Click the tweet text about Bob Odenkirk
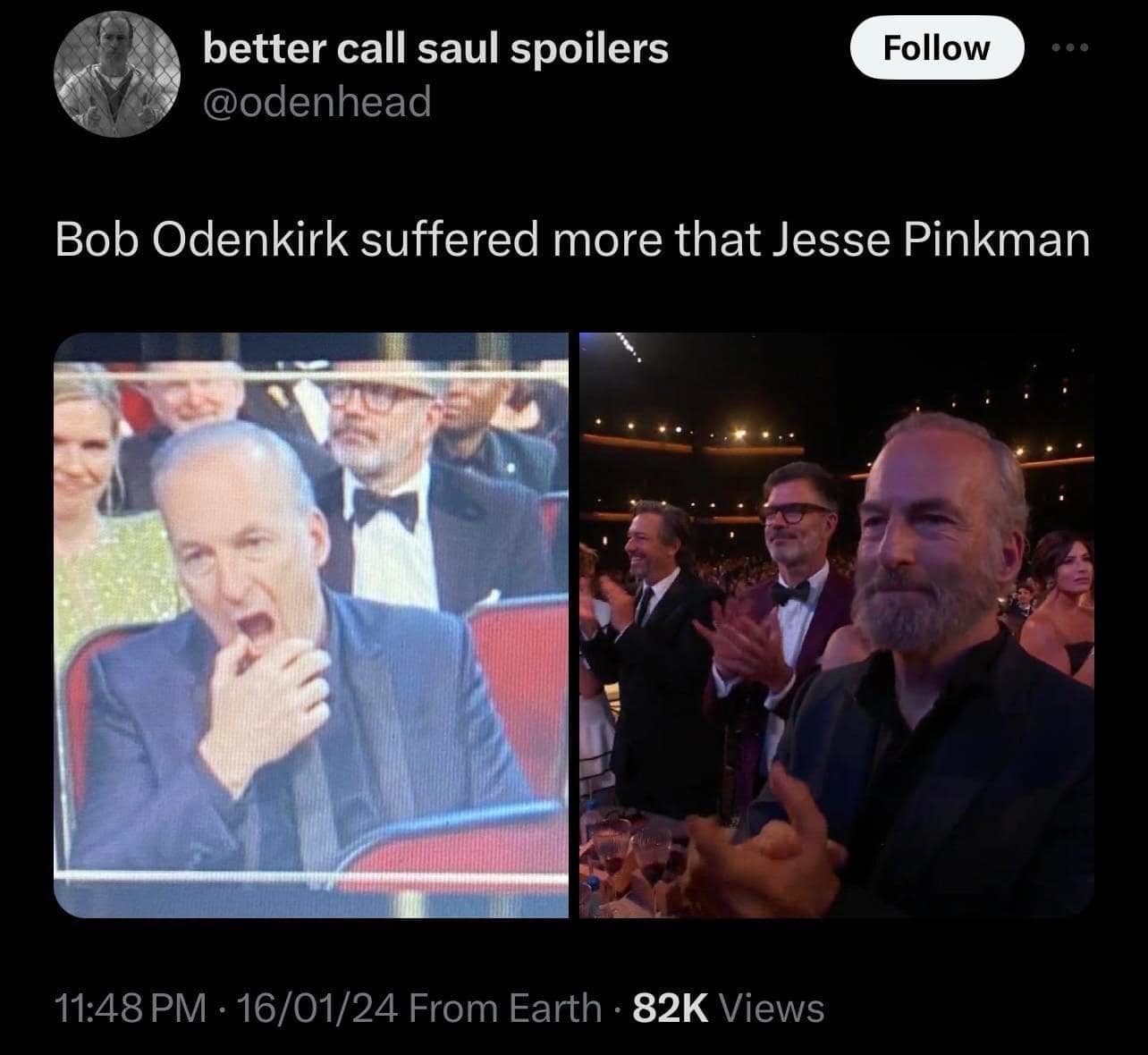Image resolution: width=1148 pixels, height=1055 pixels. 573,240
